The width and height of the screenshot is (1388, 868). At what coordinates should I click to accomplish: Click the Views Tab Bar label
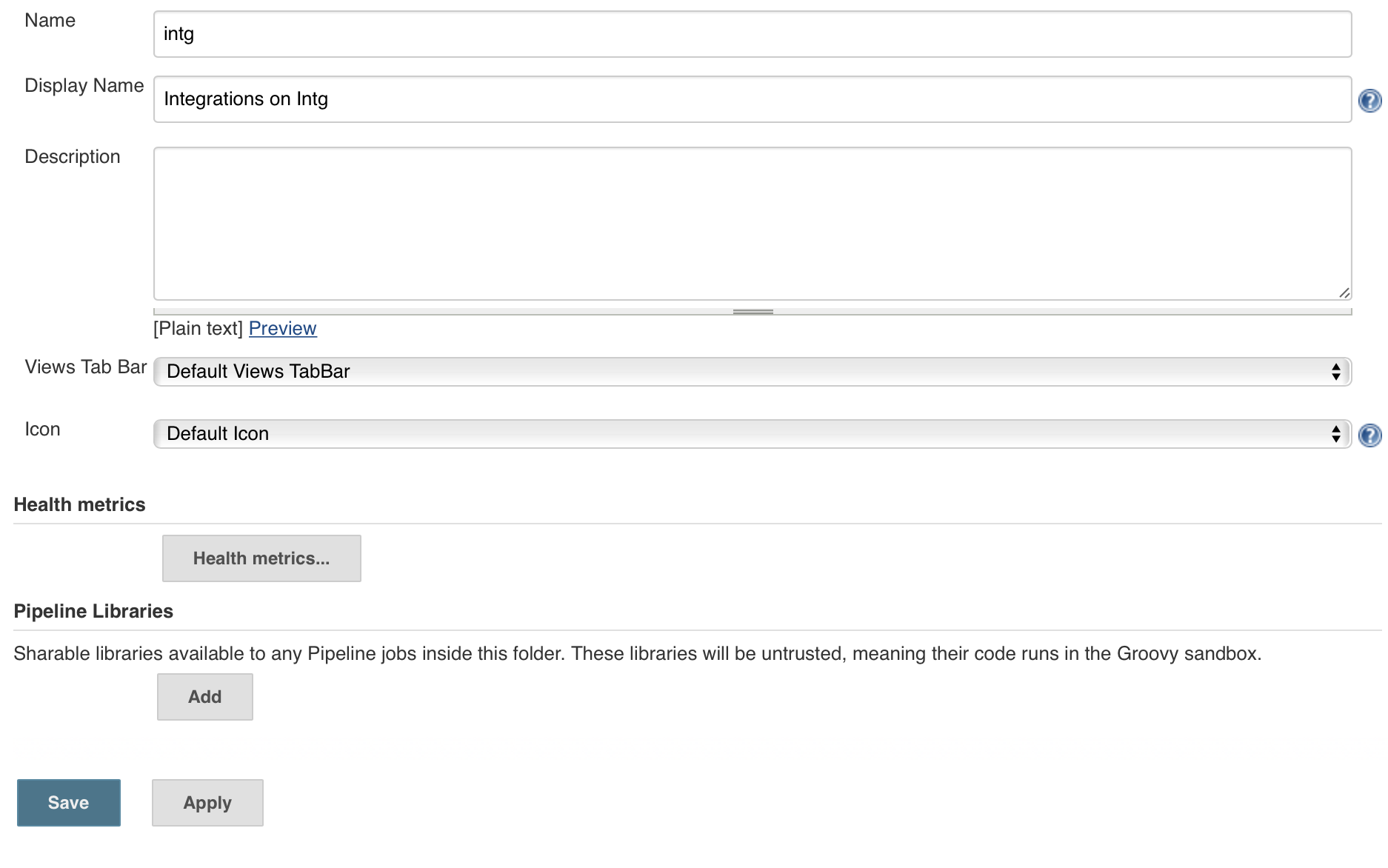click(x=86, y=367)
